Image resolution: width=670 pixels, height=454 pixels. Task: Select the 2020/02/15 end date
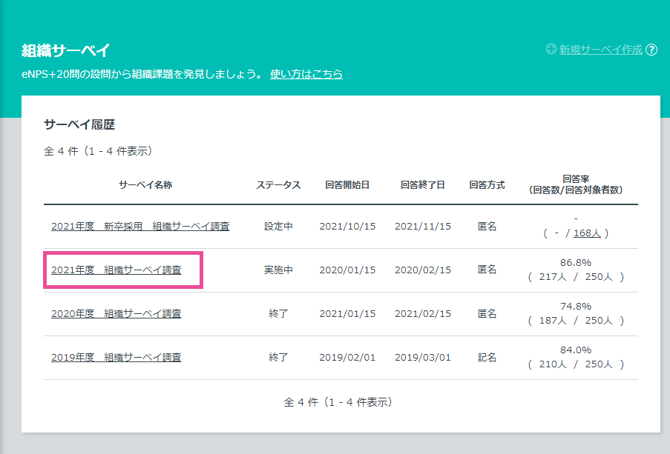pos(423,270)
